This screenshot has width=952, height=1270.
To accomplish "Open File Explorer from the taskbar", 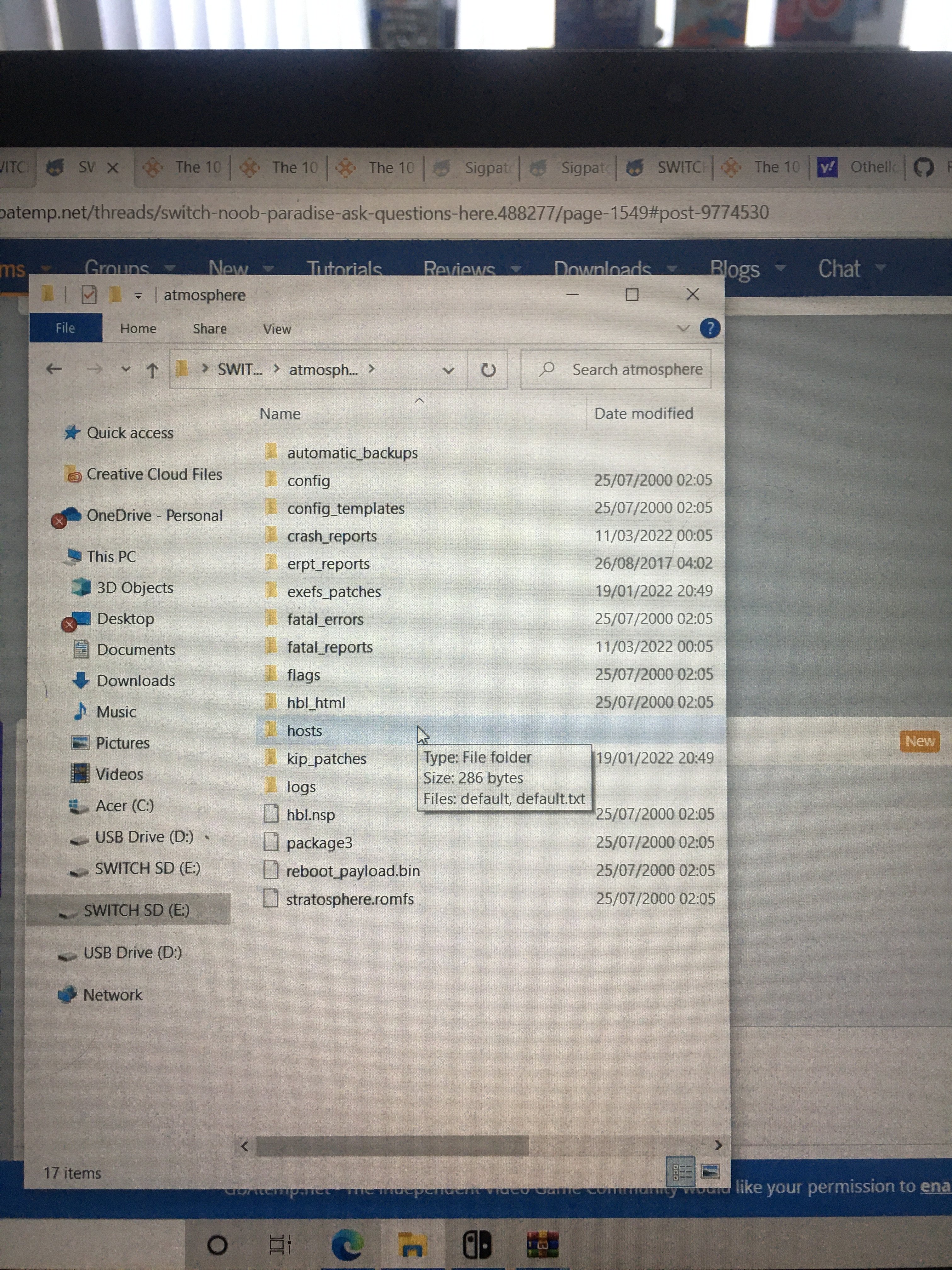I will tap(412, 1245).
